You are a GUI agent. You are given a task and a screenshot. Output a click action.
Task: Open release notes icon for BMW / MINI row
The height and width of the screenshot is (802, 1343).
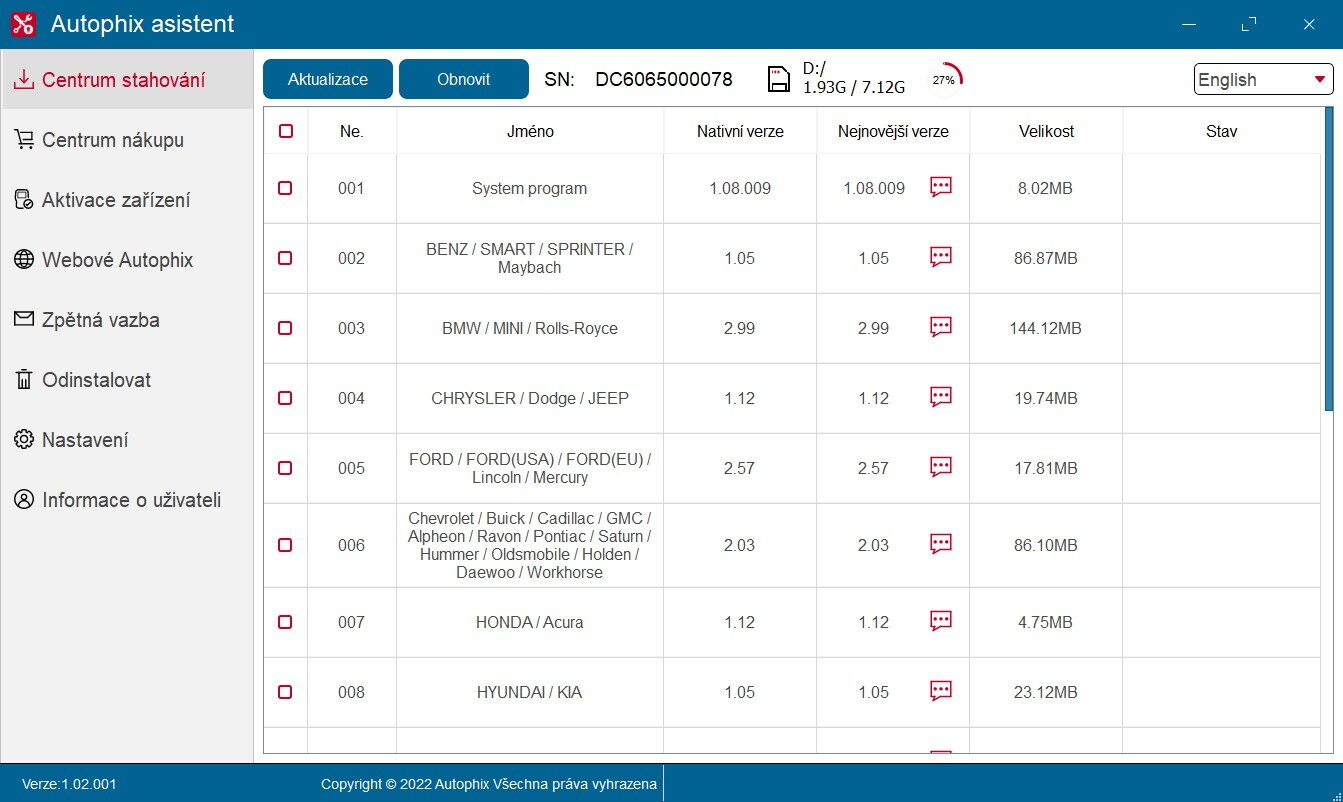[940, 327]
